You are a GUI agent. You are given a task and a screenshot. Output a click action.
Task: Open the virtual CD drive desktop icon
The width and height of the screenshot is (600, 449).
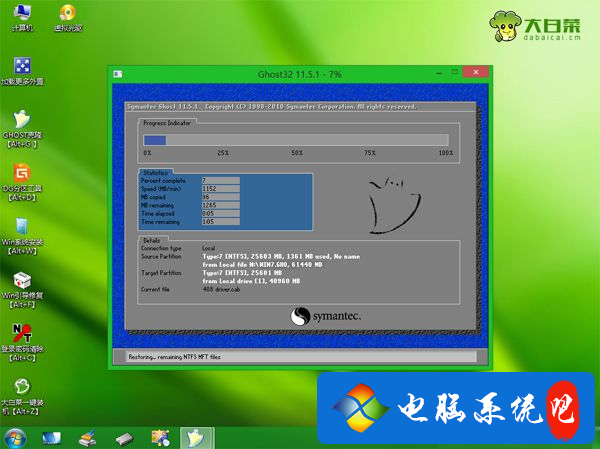pos(68,18)
